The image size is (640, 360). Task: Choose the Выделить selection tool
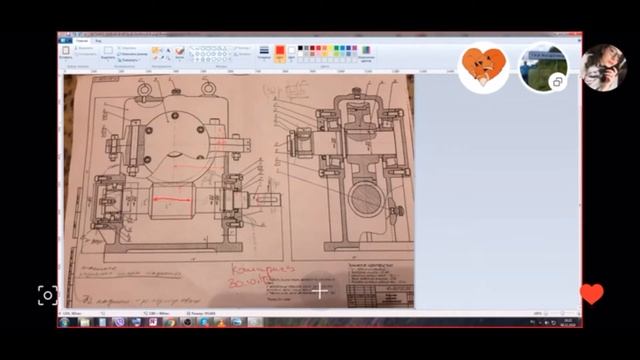(x=108, y=52)
